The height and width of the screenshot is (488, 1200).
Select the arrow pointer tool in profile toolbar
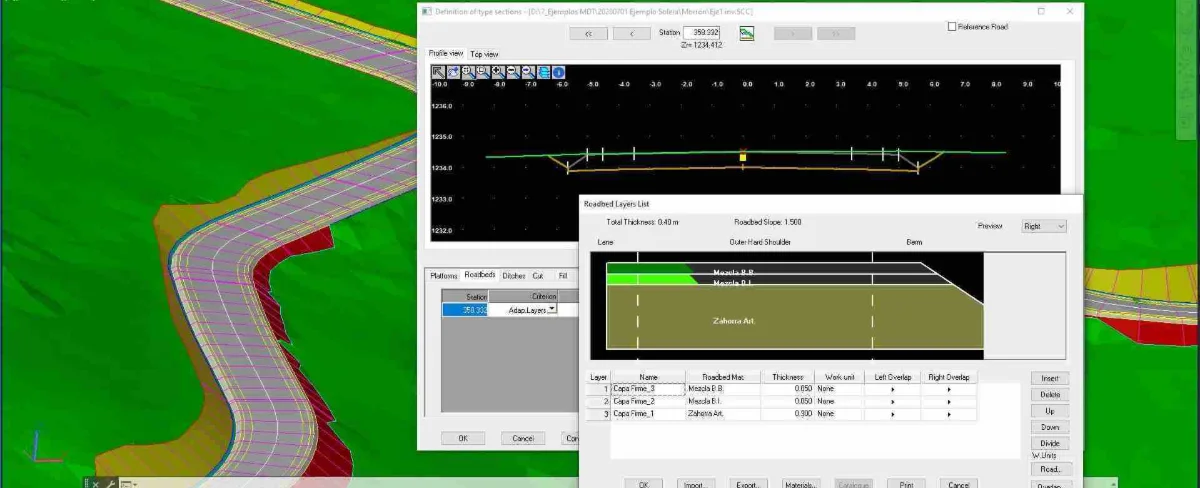[438, 72]
